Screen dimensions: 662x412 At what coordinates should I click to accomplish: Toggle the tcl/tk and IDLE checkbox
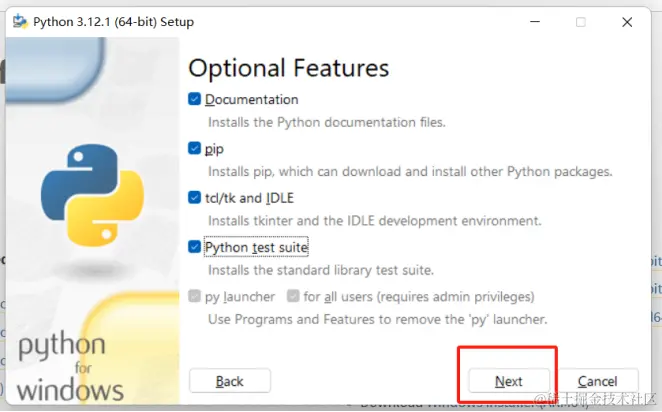click(x=194, y=198)
